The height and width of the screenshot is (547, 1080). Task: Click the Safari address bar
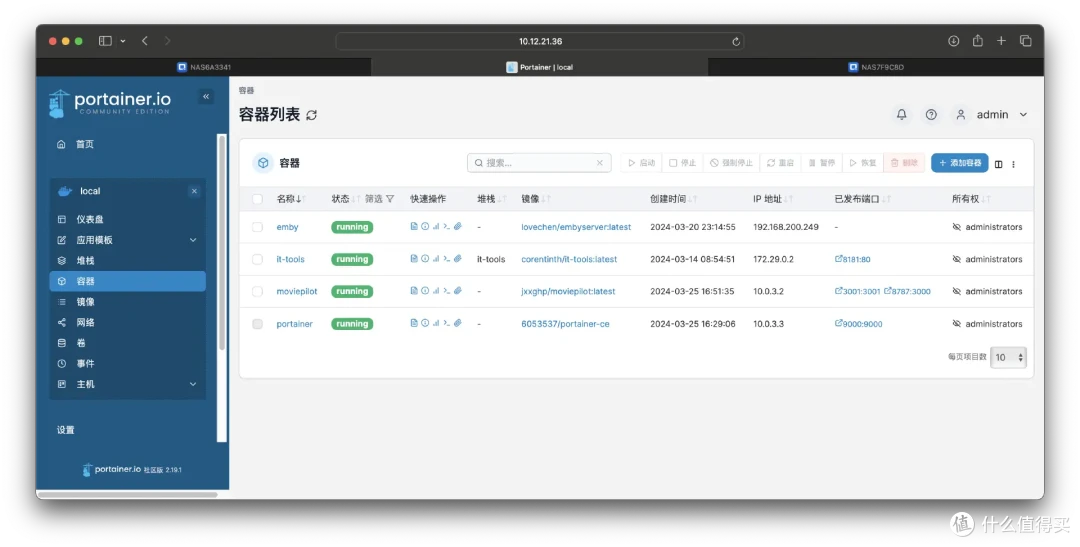pos(539,41)
